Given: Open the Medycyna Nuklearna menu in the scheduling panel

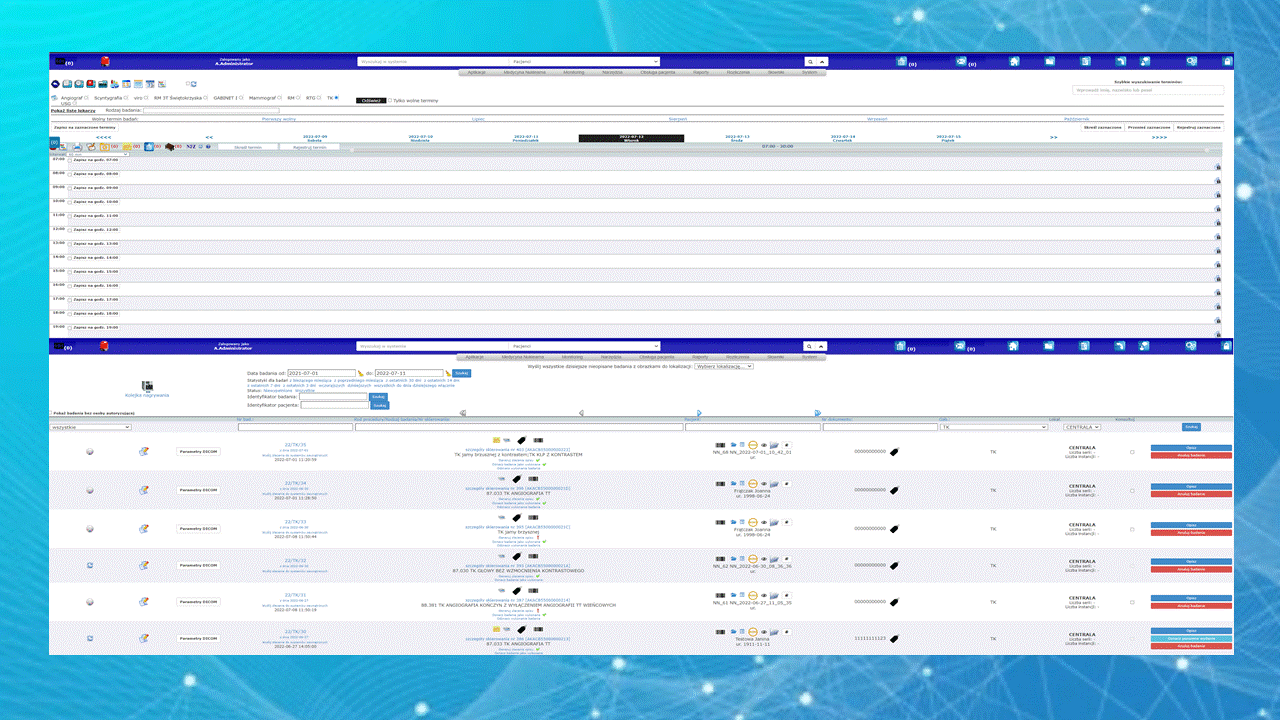Looking at the screenshot, I should (x=524, y=72).
